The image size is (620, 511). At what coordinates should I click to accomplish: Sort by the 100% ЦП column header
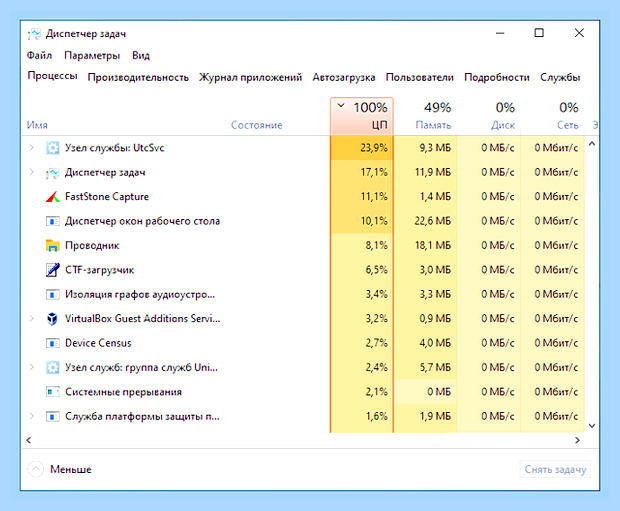(362, 116)
